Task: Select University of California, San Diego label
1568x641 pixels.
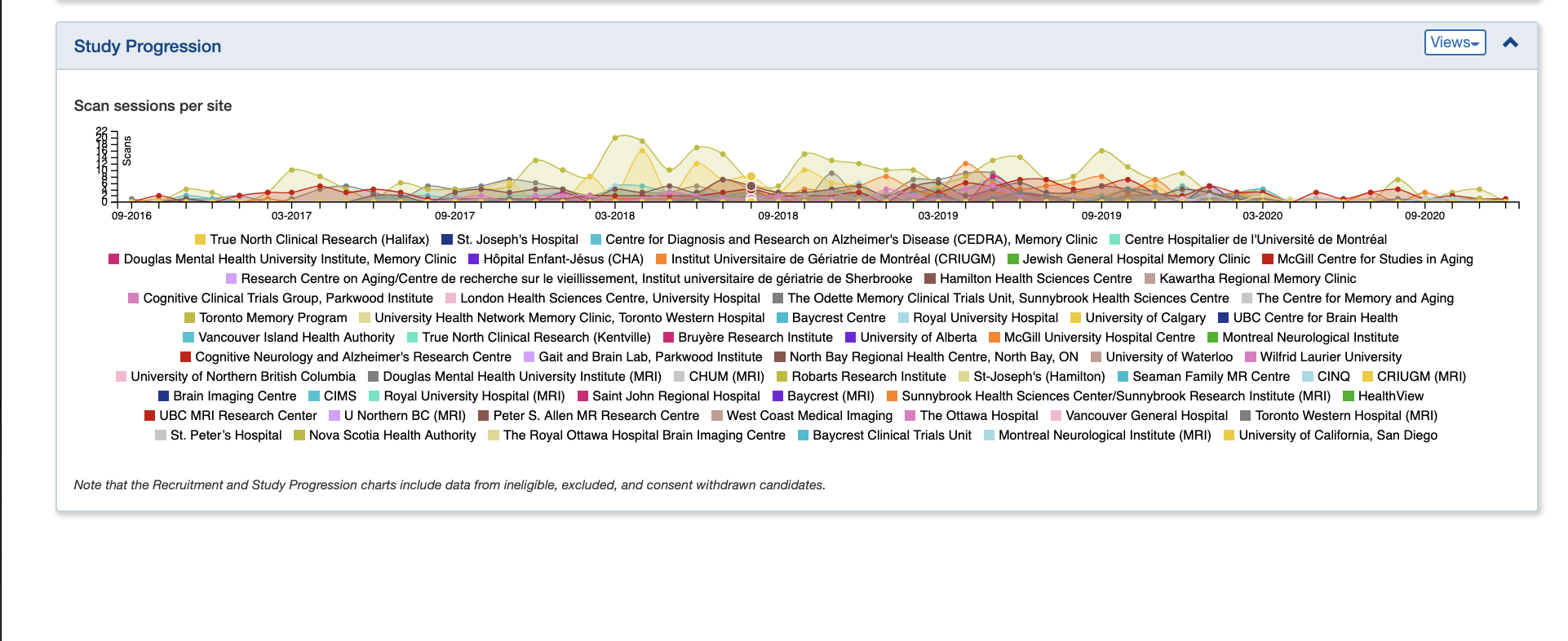Action: 1338,435
